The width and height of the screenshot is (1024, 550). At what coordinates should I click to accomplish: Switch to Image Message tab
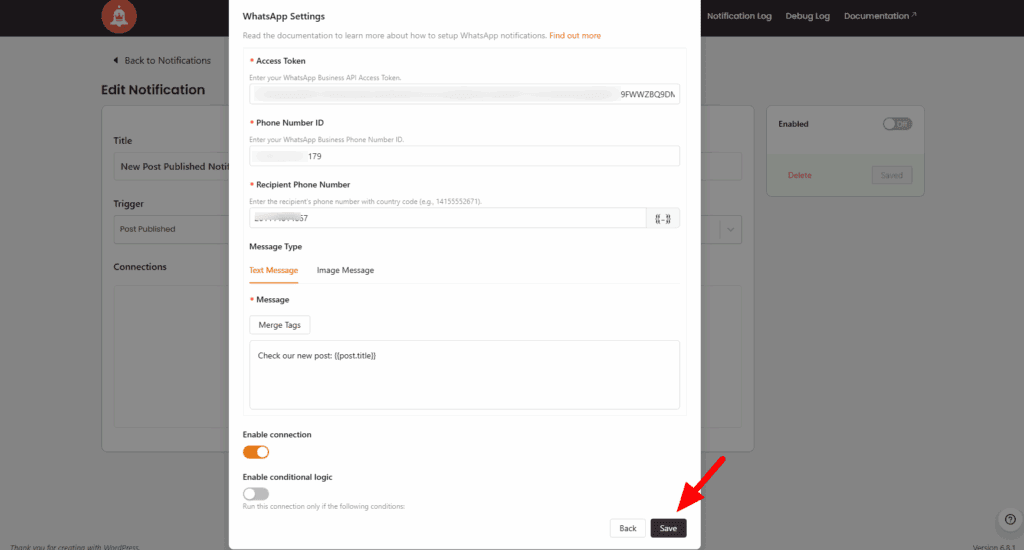tap(345, 270)
